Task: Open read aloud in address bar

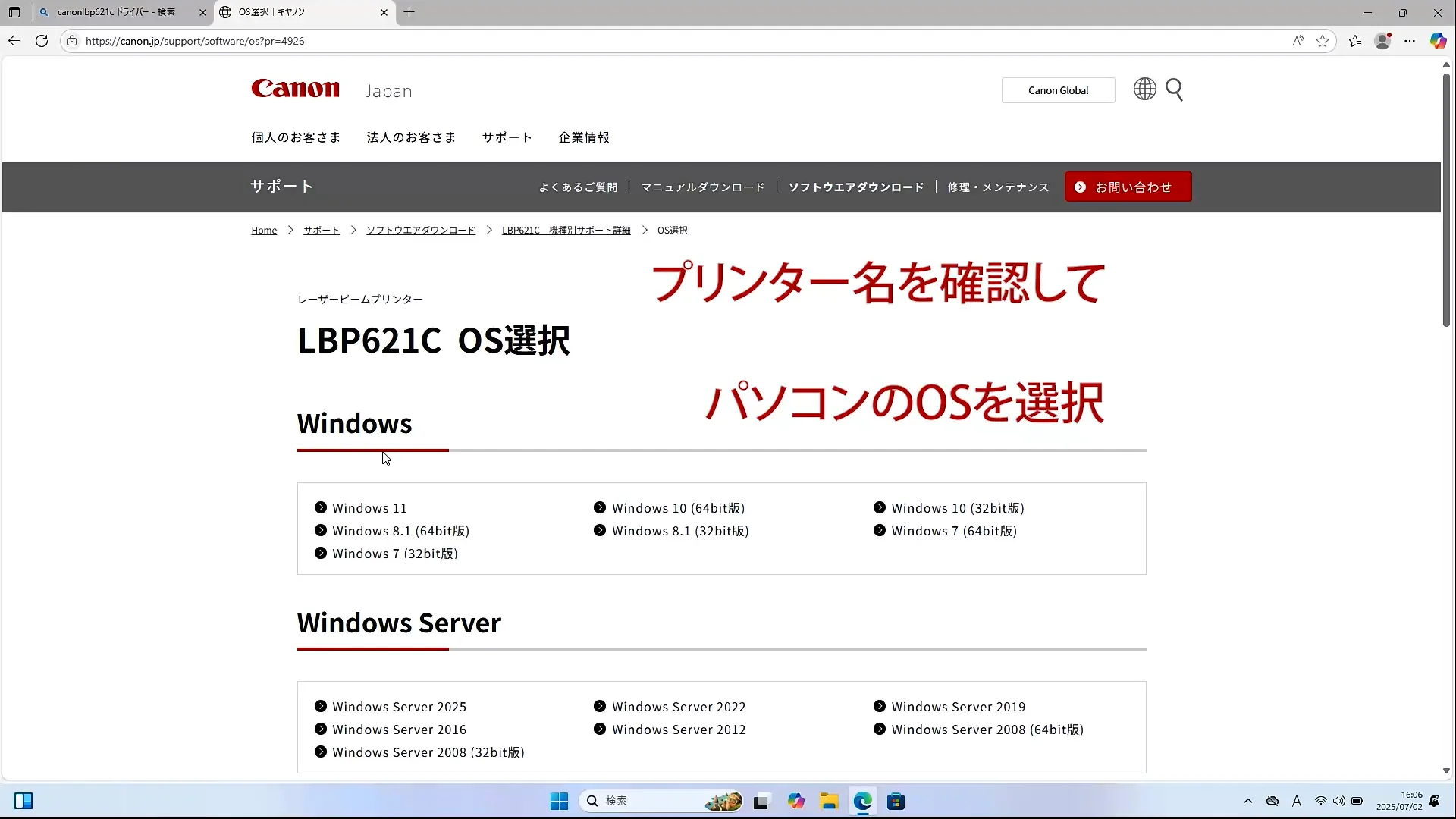Action: pyautogui.click(x=1298, y=41)
